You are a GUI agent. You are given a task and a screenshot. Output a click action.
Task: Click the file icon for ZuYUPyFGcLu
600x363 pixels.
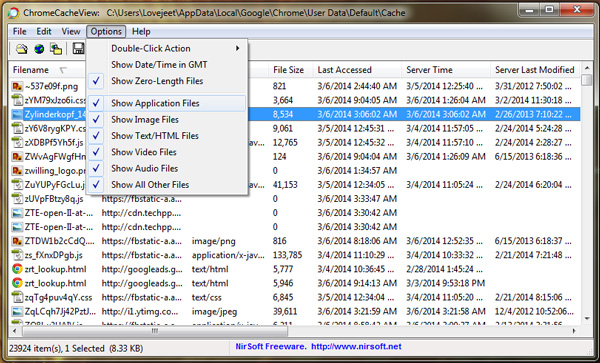coord(17,185)
